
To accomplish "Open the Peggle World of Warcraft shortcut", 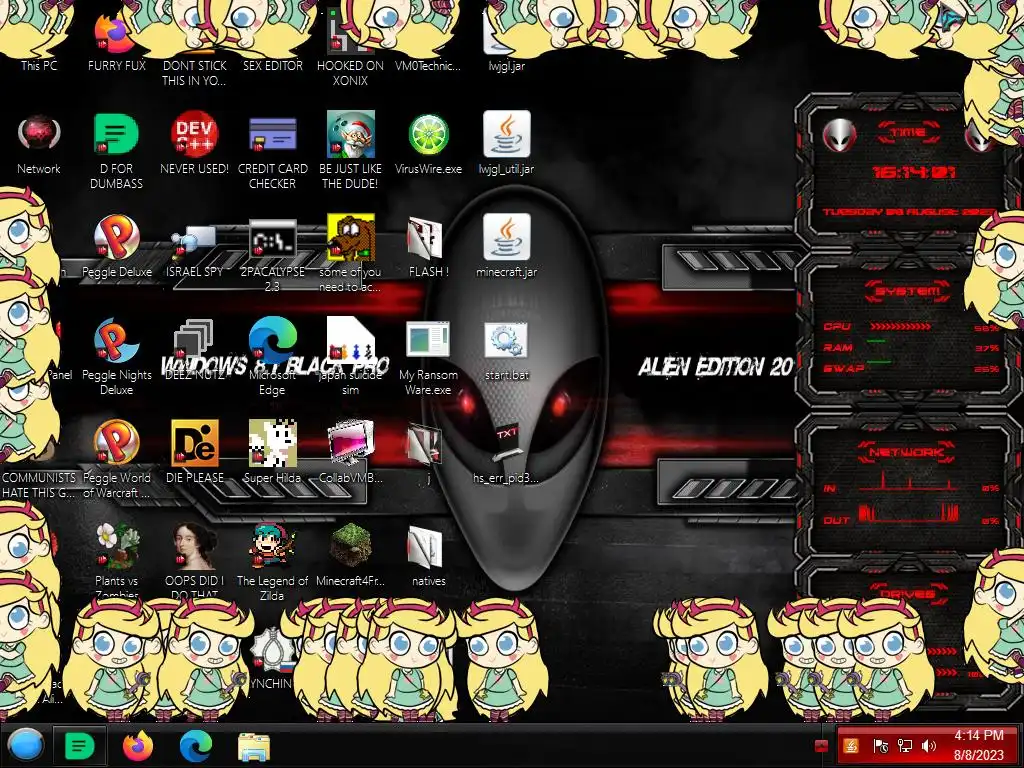I will click(116, 459).
